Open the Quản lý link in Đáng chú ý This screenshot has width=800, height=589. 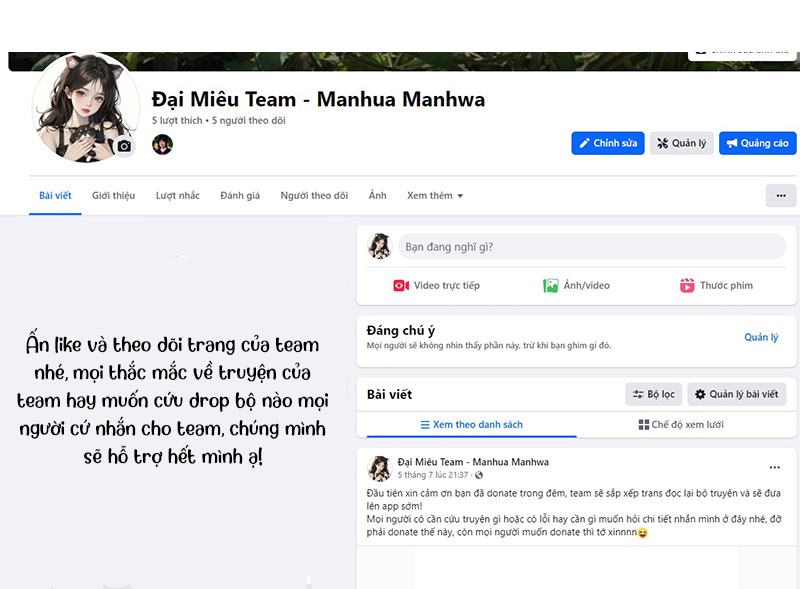[x=761, y=337]
